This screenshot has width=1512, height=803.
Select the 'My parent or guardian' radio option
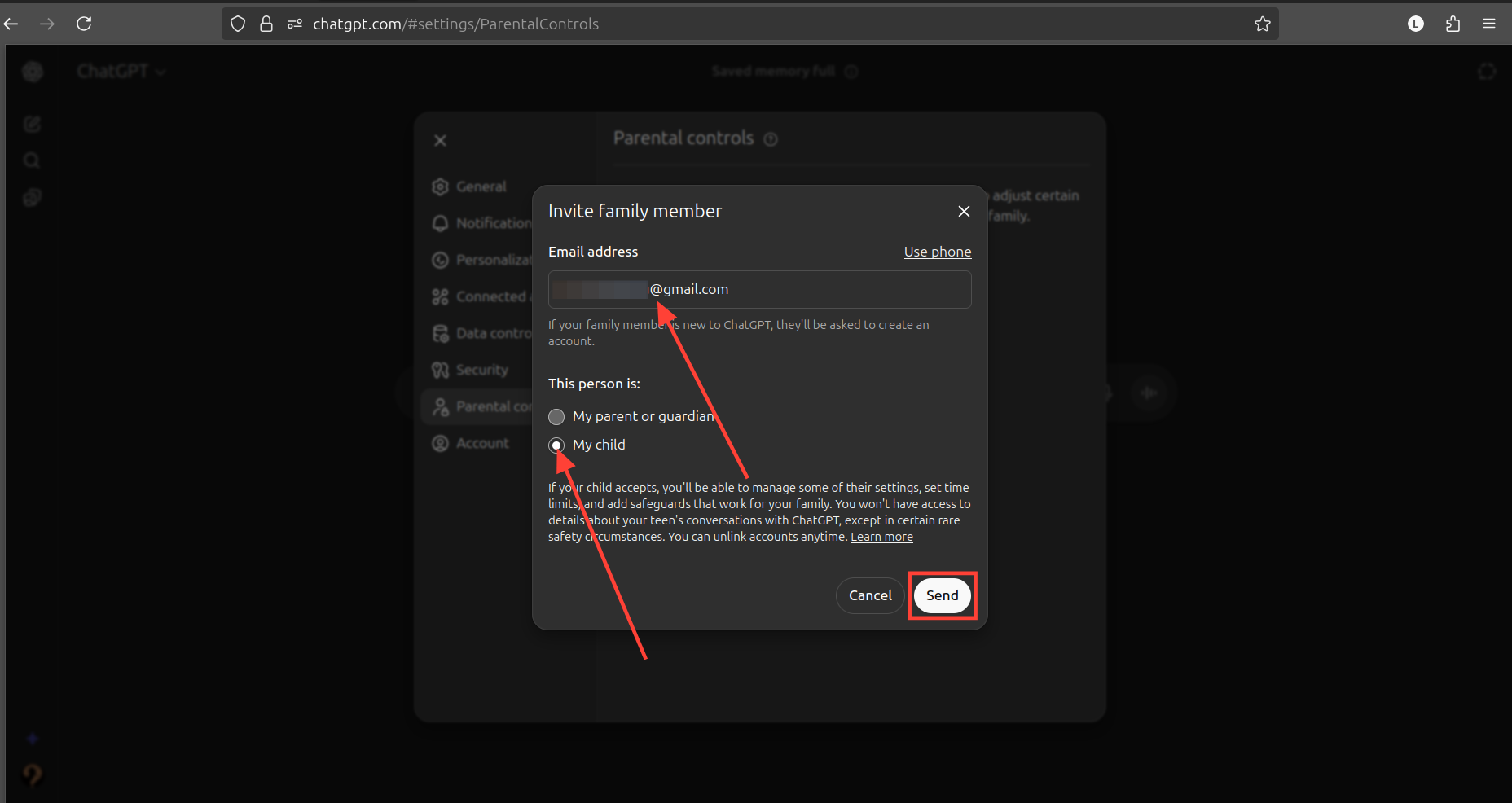pyautogui.click(x=556, y=417)
